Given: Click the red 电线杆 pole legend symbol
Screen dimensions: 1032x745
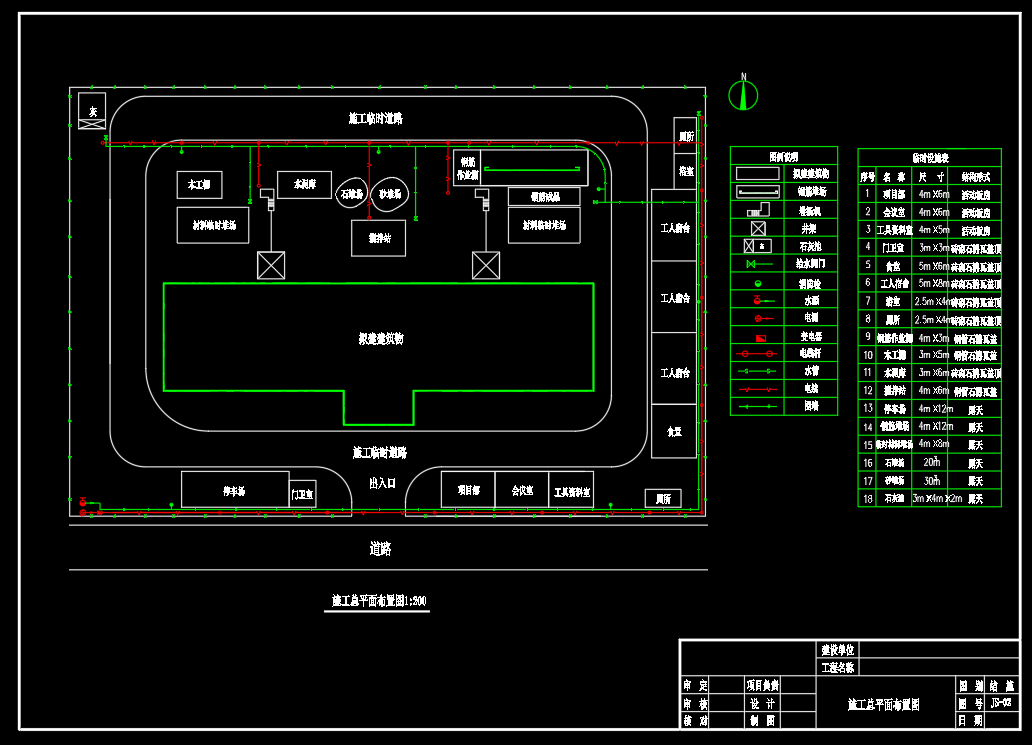Looking at the screenshot, I should coord(760,354).
